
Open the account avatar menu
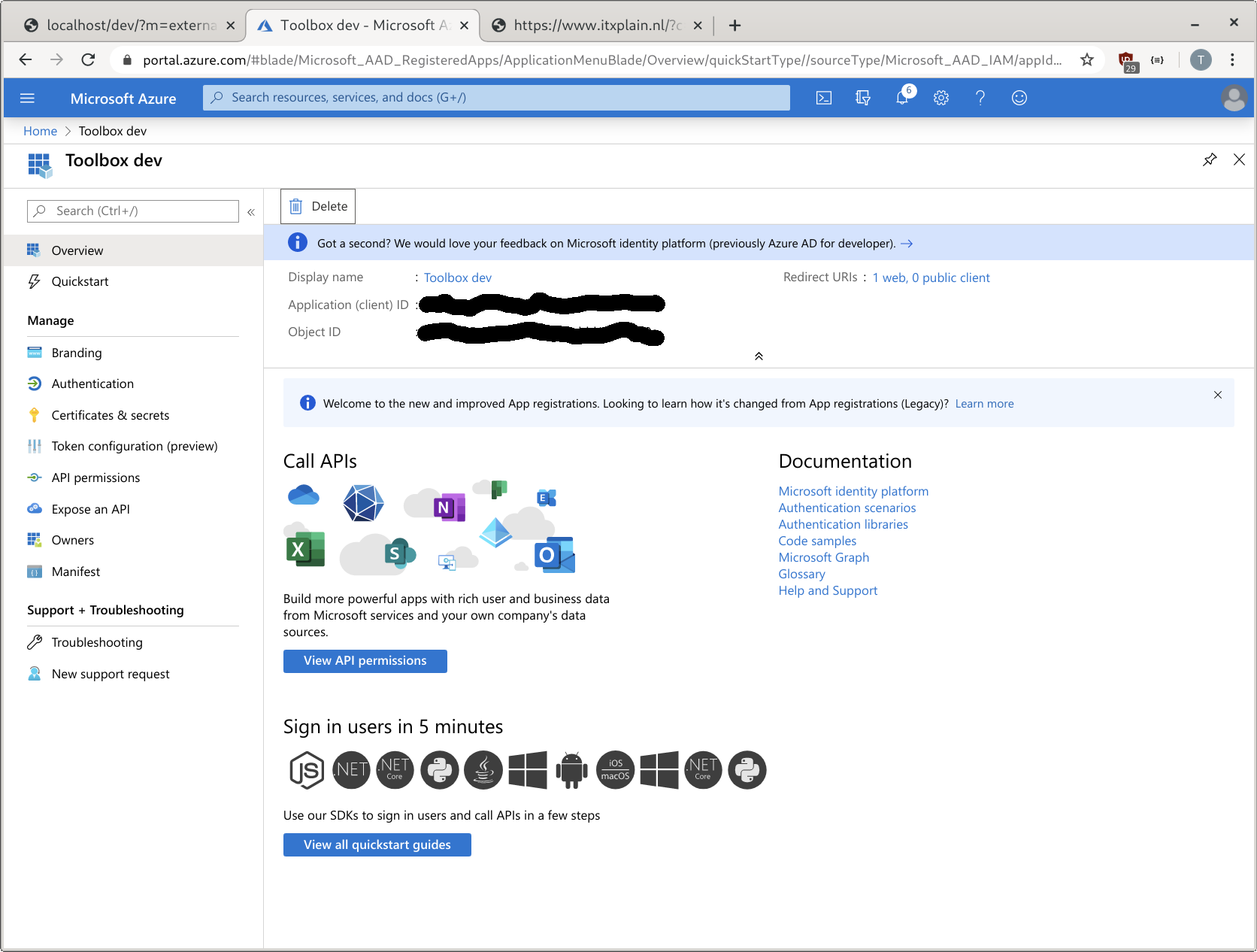coord(1234,98)
